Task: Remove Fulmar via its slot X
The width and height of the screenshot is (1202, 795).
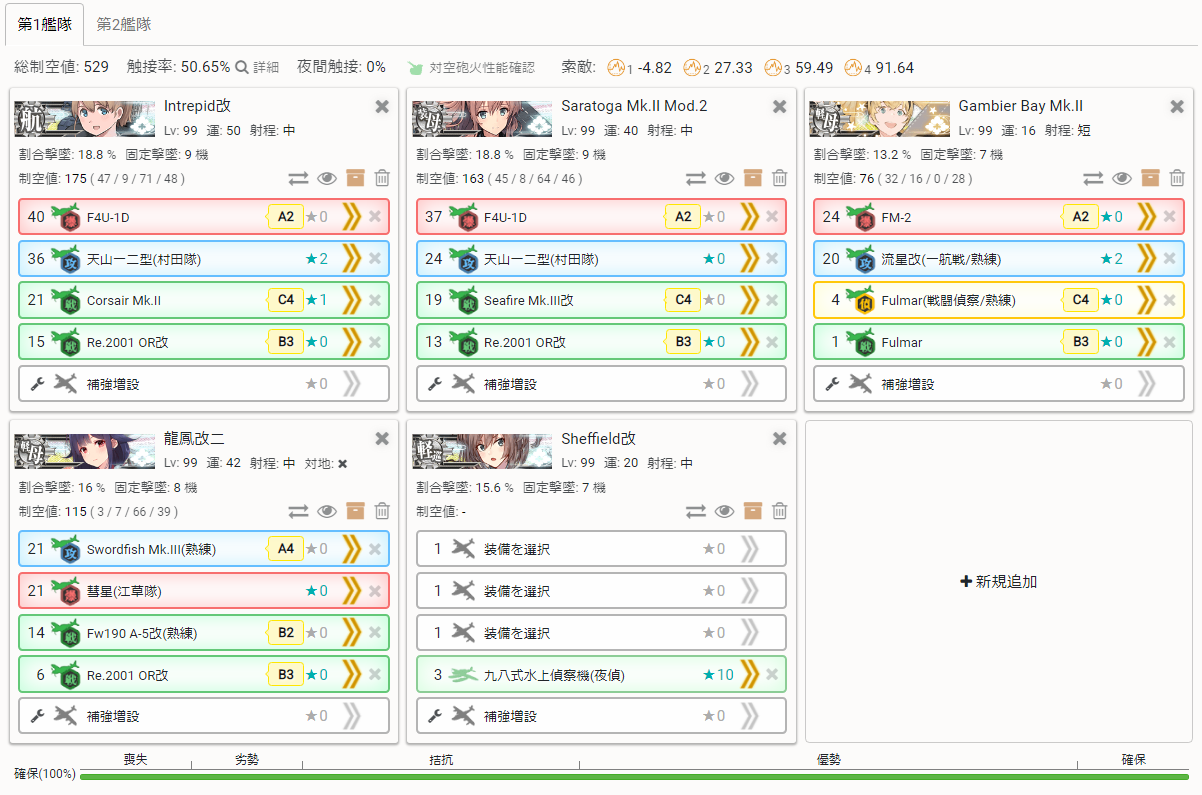Action: point(1170,342)
